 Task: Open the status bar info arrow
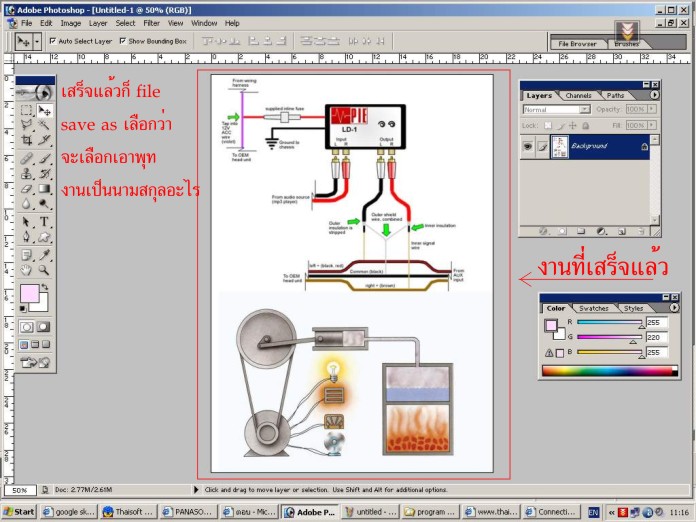[x=196, y=490]
